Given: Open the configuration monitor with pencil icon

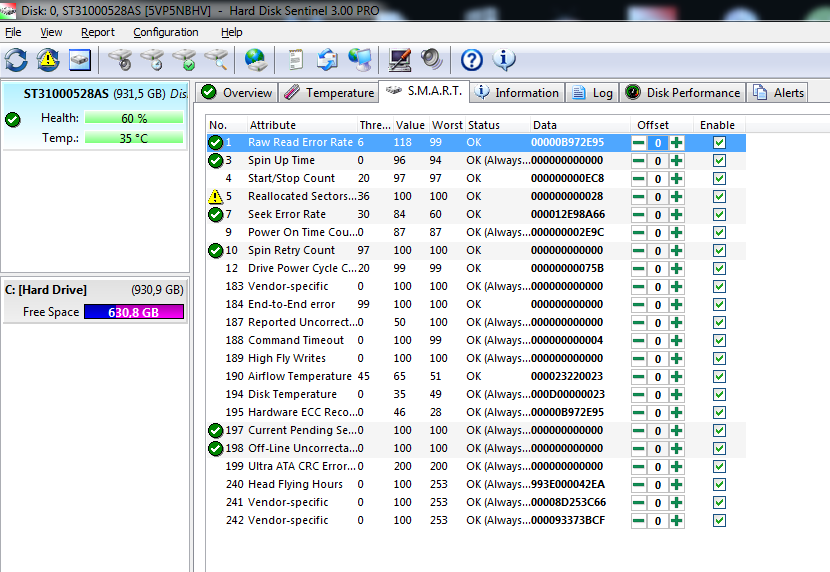Looking at the screenshot, I should (400, 60).
